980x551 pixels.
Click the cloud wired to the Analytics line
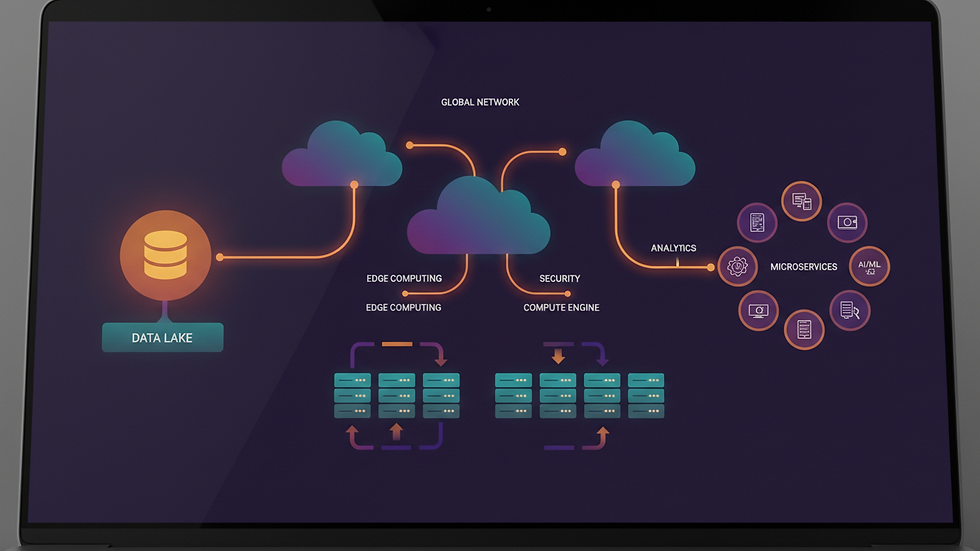(634, 154)
